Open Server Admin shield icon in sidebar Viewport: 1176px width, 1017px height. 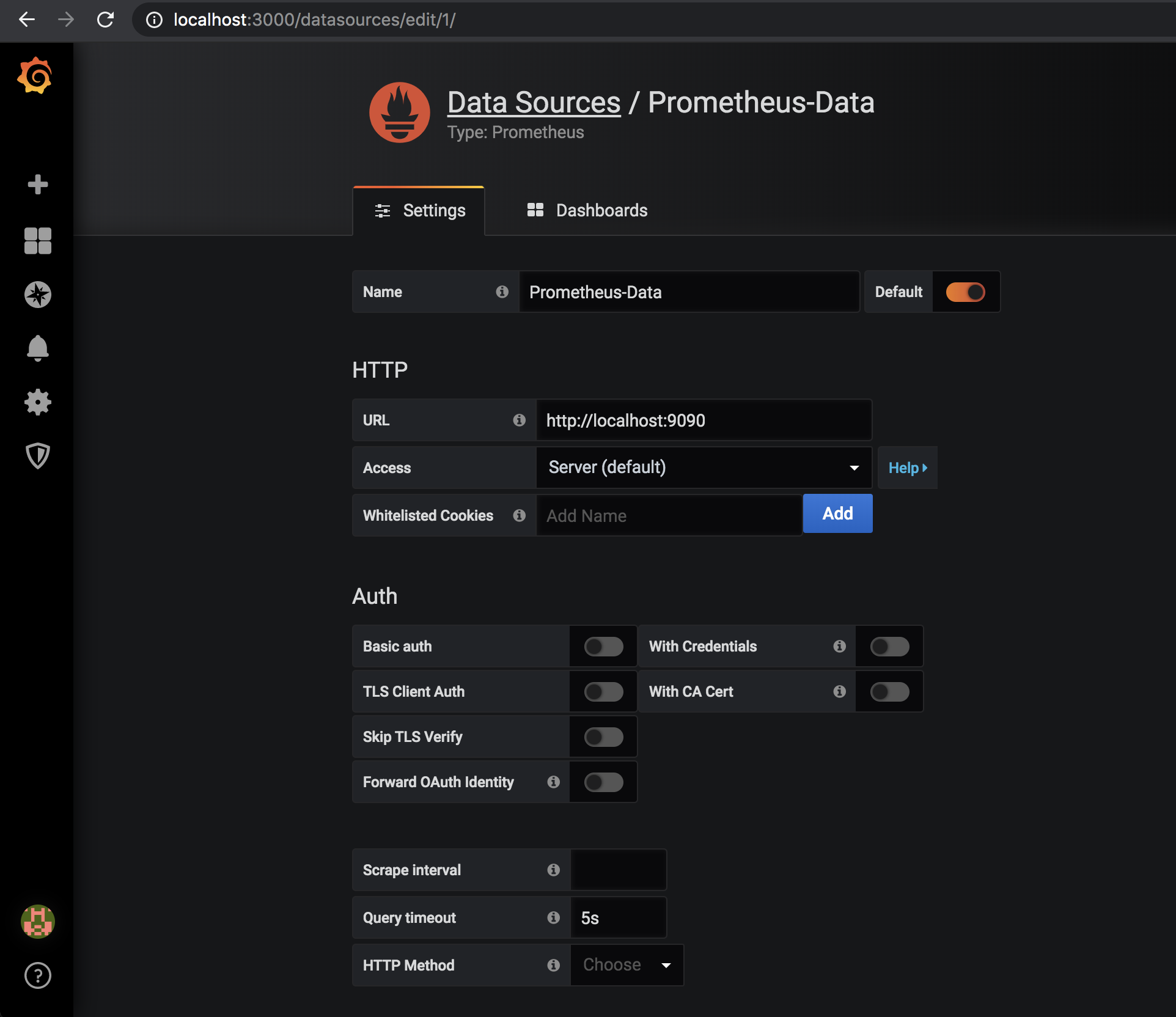[x=38, y=456]
